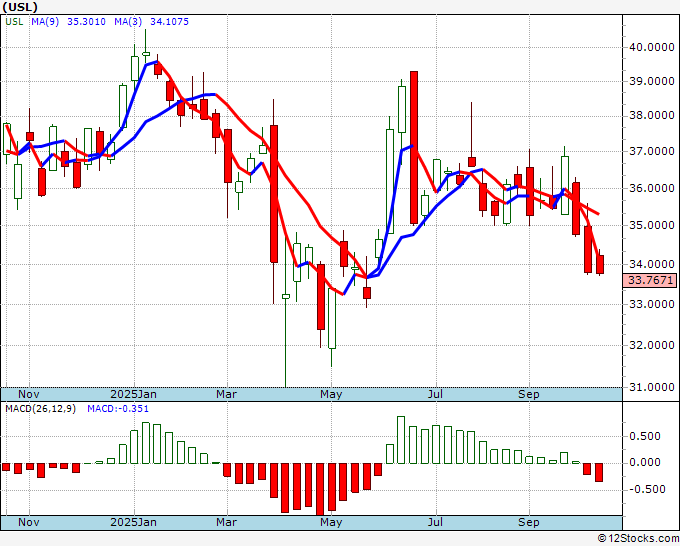
Task: Click the MA(3) value 34.1075
Action: (170, 22)
